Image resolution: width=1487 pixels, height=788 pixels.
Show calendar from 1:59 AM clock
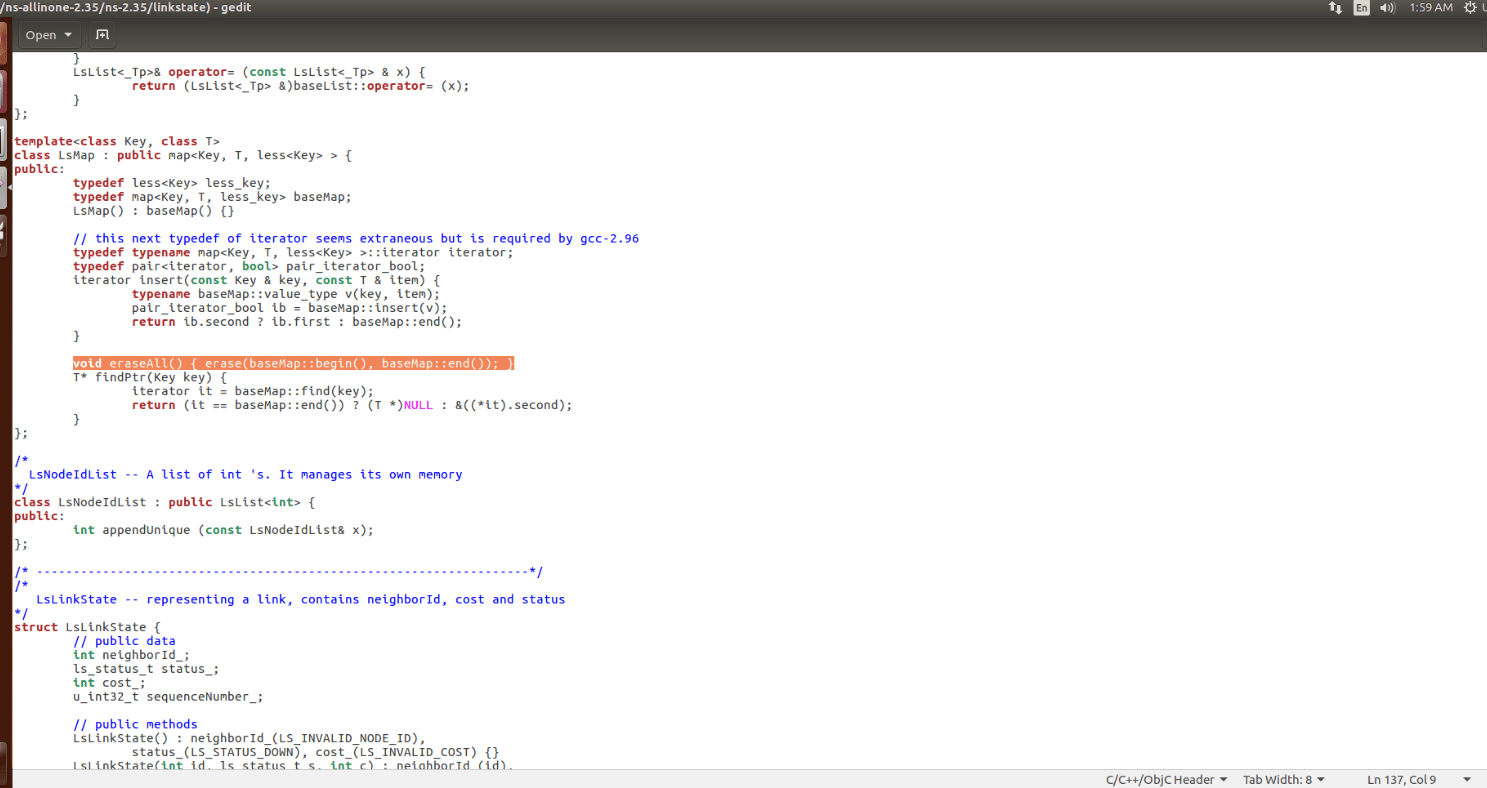(1430, 8)
